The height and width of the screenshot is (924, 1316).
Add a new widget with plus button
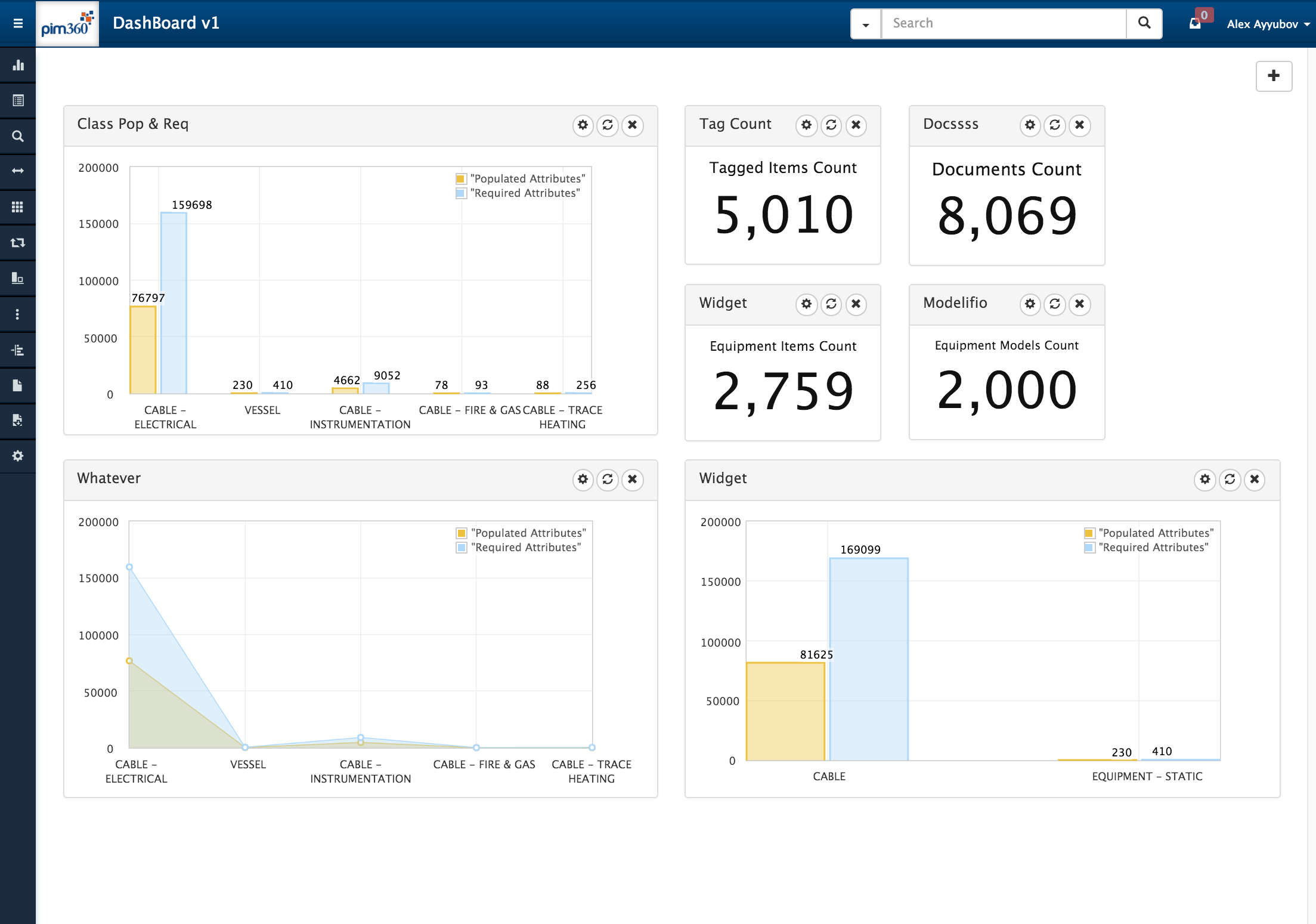[x=1274, y=76]
